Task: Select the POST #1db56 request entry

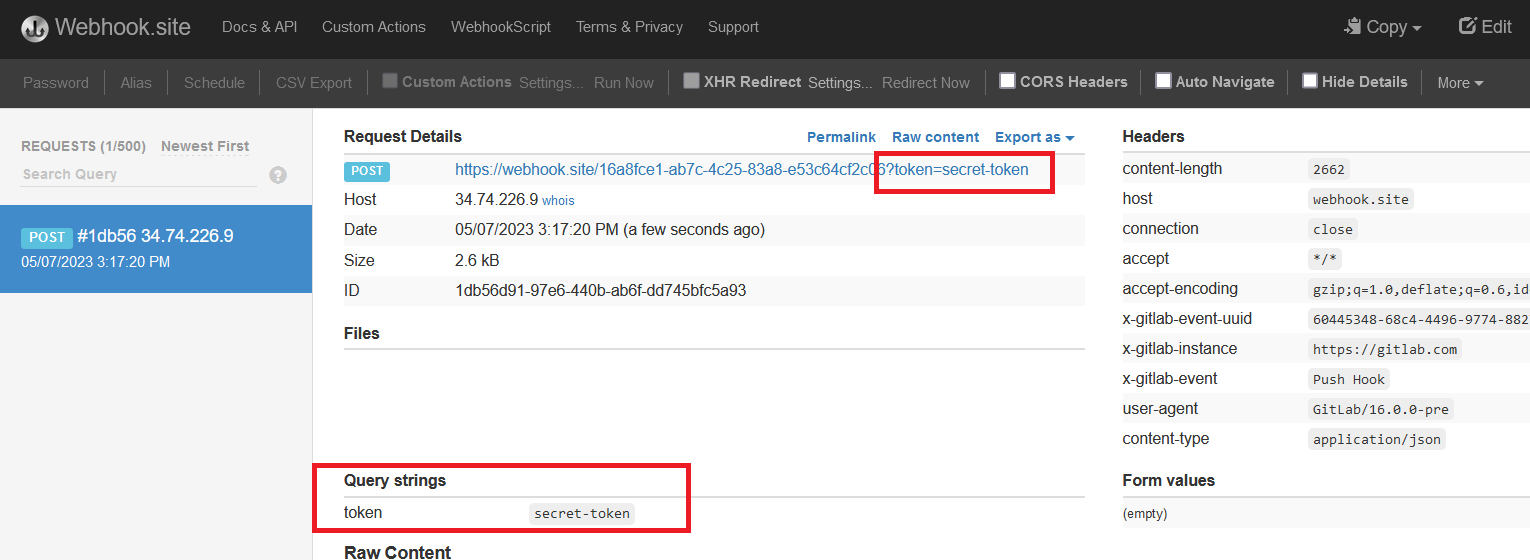Action: tap(156, 248)
